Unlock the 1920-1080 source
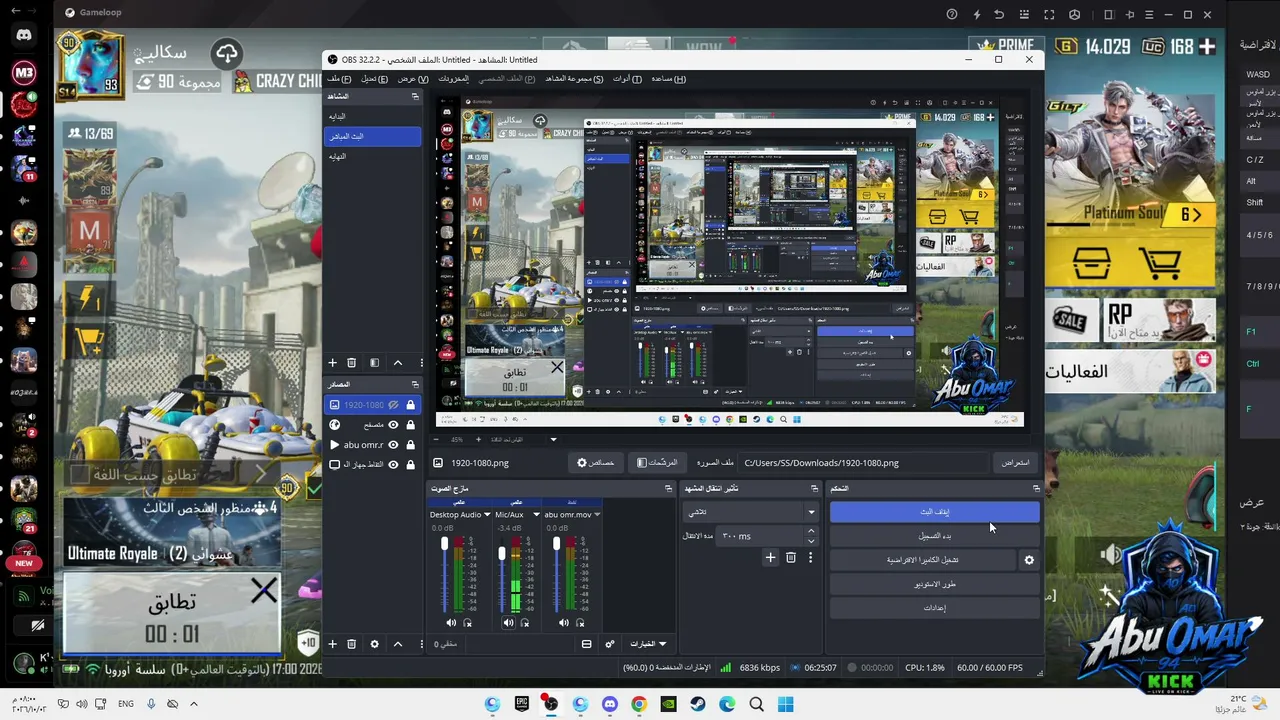The height and width of the screenshot is (720, 1280). click(x=410, y=405)
